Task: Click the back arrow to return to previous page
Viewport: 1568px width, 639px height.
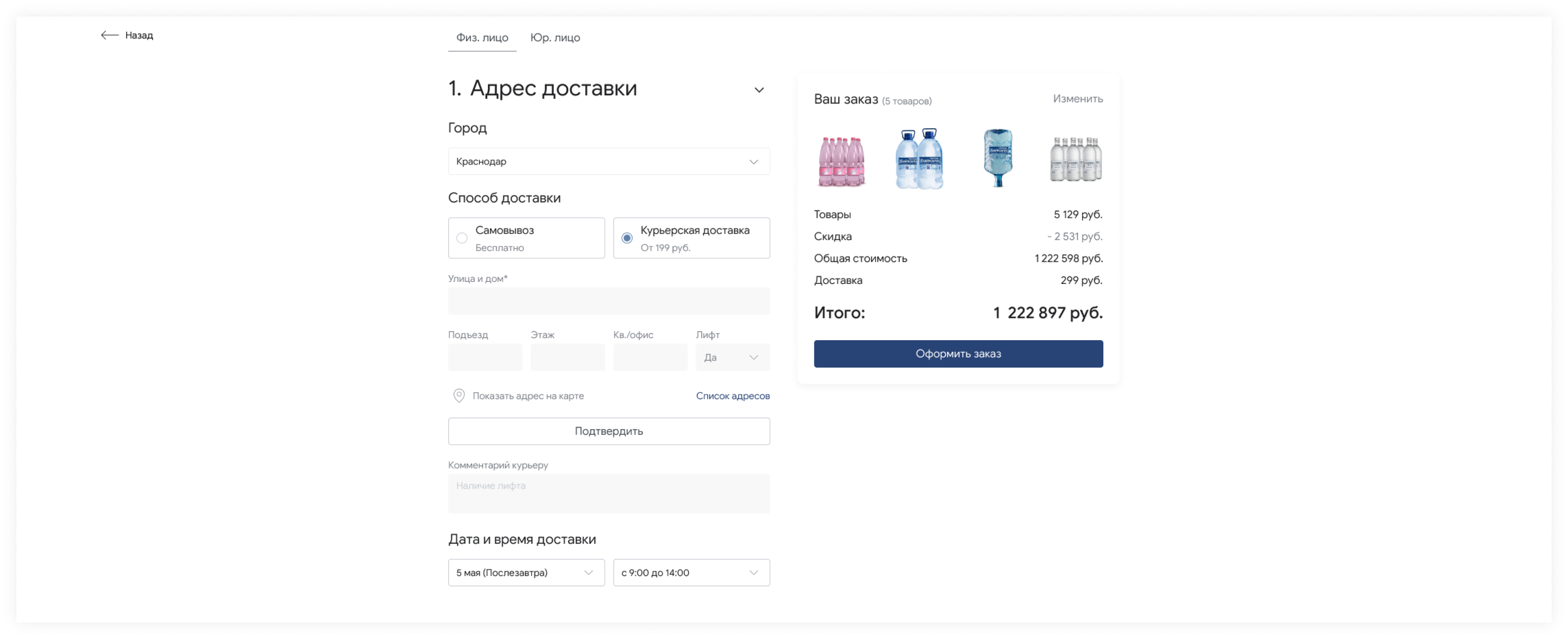Action: pyautogui.click(x=110, y=36)
